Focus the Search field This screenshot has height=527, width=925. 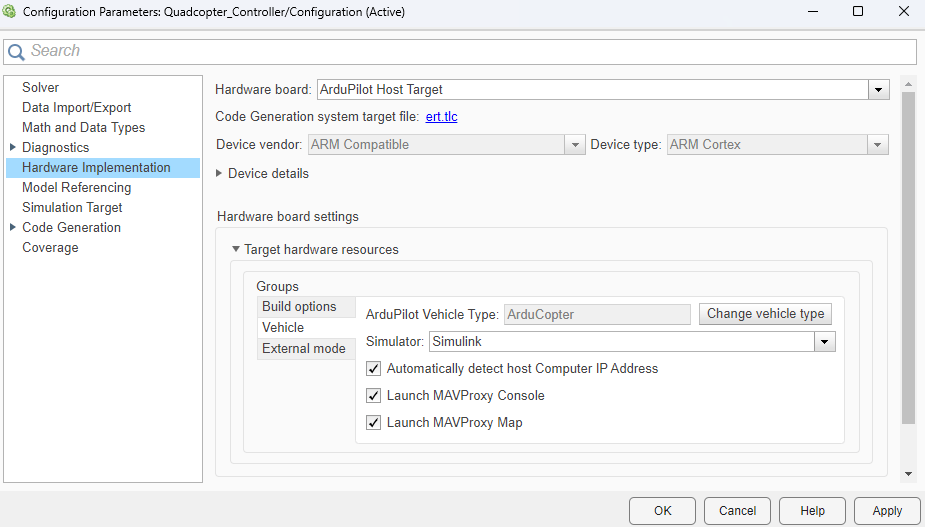(x=460, y=51)
